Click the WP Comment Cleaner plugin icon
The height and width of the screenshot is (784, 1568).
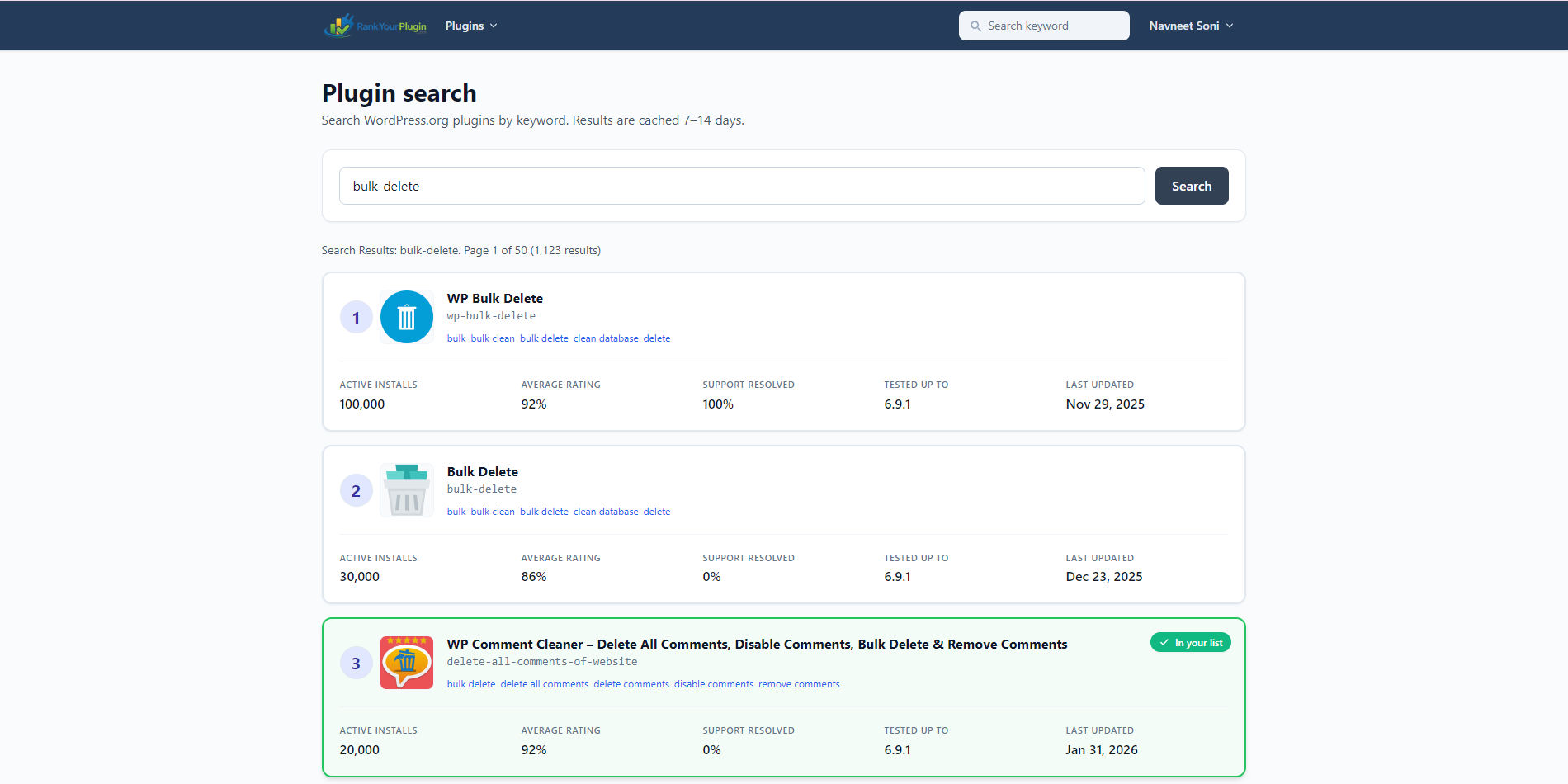[x=406, y=663]
